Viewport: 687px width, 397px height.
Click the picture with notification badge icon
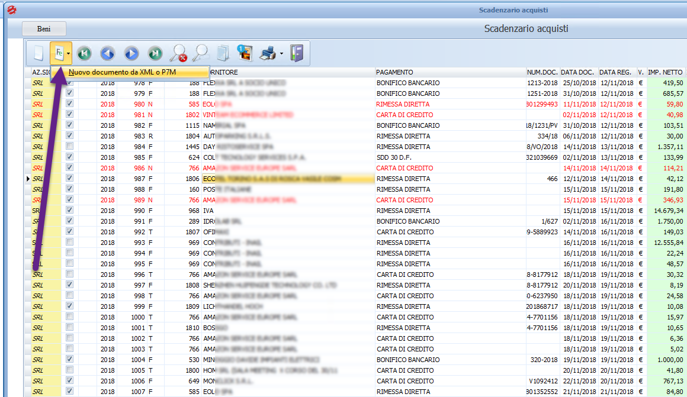tap(245, 53)
